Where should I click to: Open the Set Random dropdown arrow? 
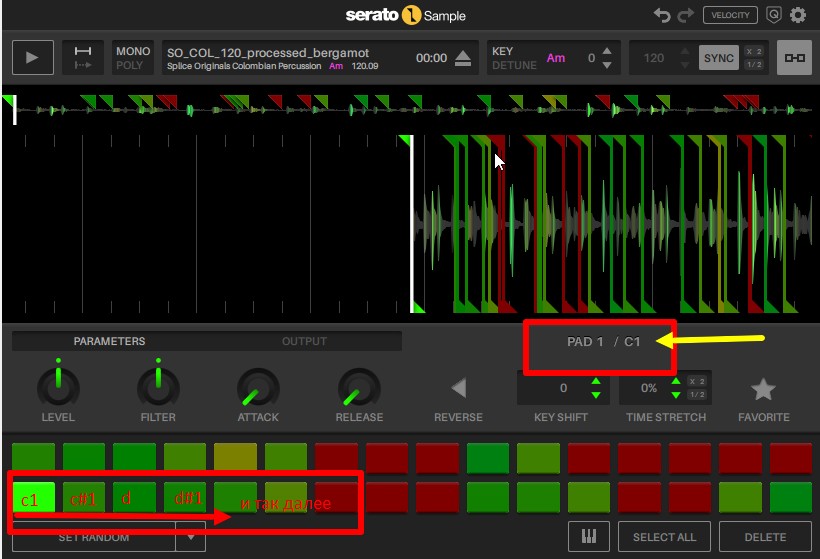coord(190,538)
